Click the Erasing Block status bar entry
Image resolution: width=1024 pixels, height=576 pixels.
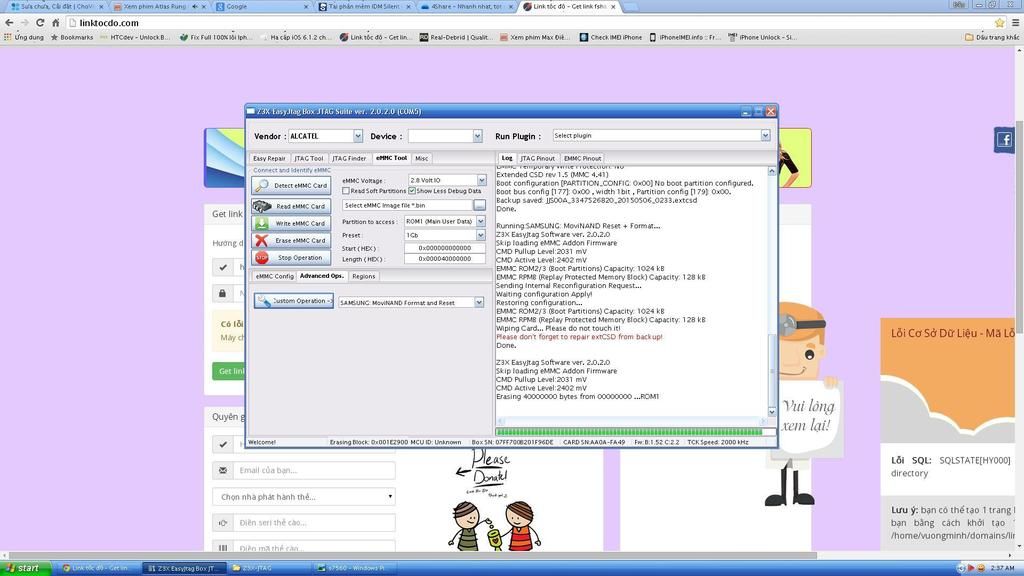(x=368, y=442)
